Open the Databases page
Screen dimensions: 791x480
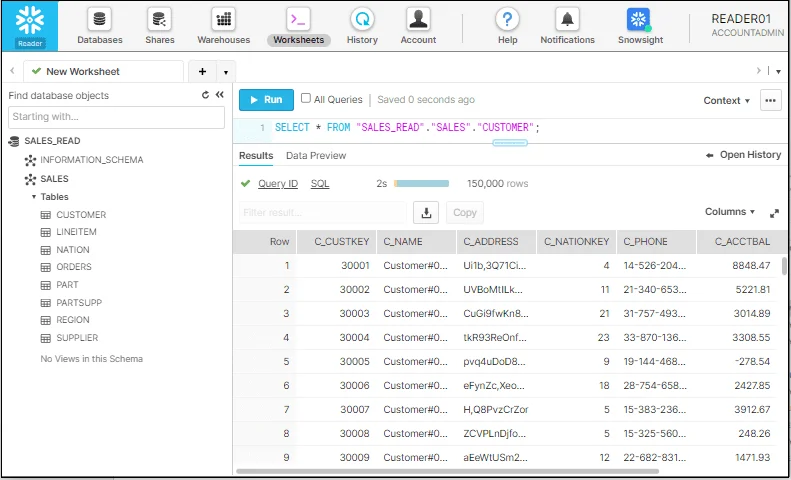coord(99,27)
